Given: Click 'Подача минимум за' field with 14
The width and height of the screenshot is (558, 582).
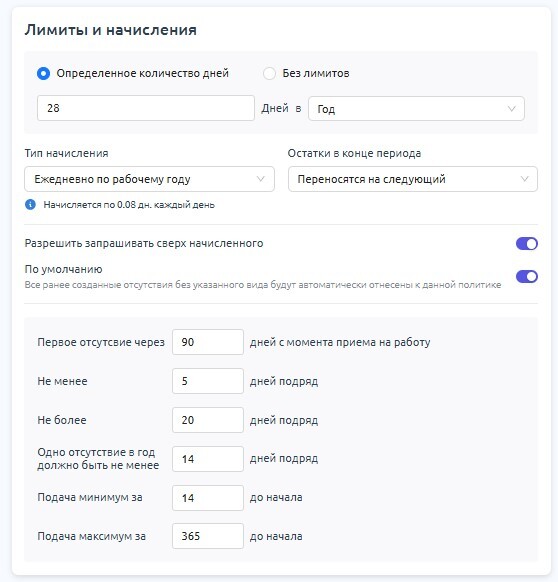Looking at the screenshot, I should (208, 498).
